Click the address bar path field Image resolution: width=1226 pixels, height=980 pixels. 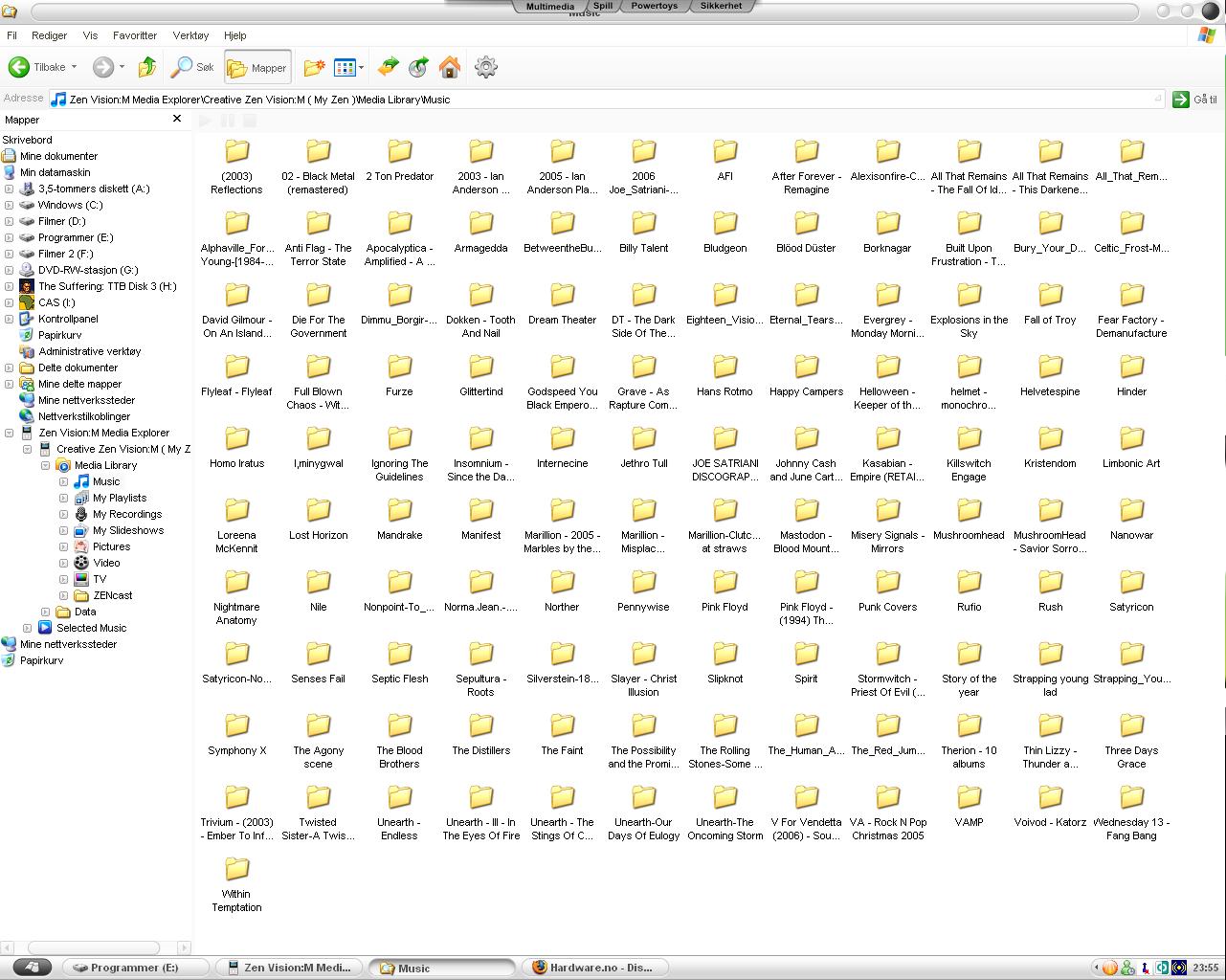coord(607,99)
